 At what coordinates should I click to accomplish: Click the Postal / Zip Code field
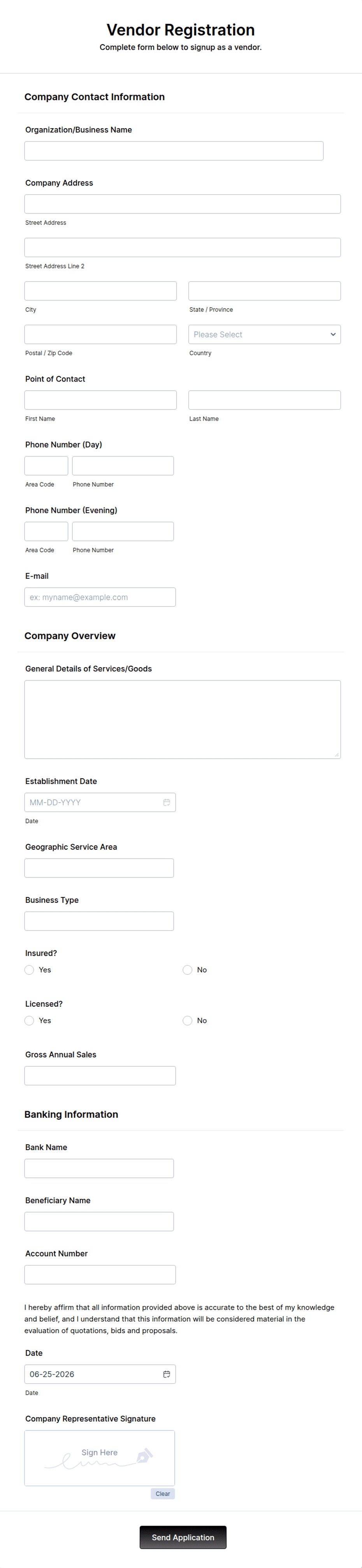100,334
